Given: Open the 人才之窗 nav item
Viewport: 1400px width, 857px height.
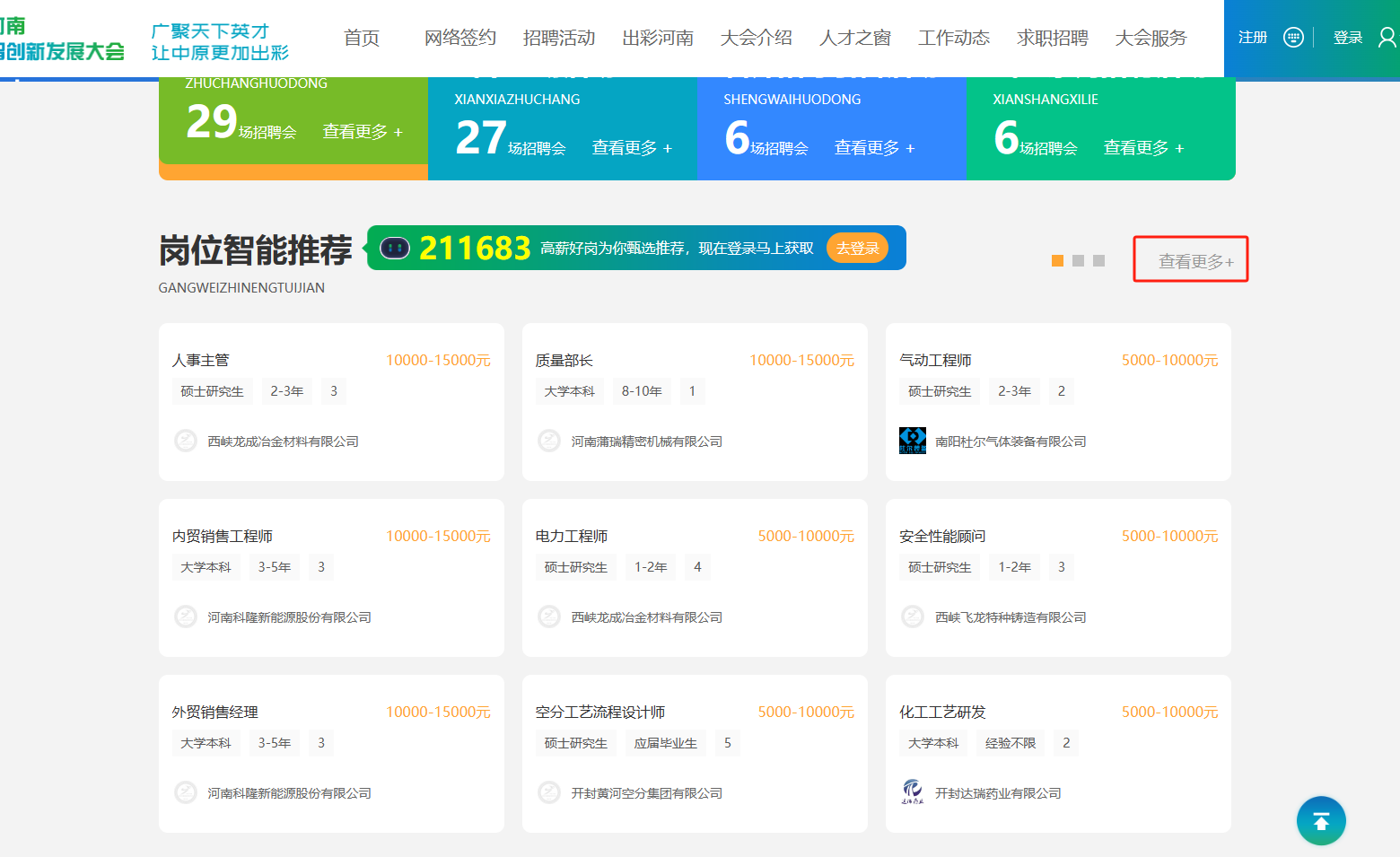Looking at the screenshot, I should [855, 38].
